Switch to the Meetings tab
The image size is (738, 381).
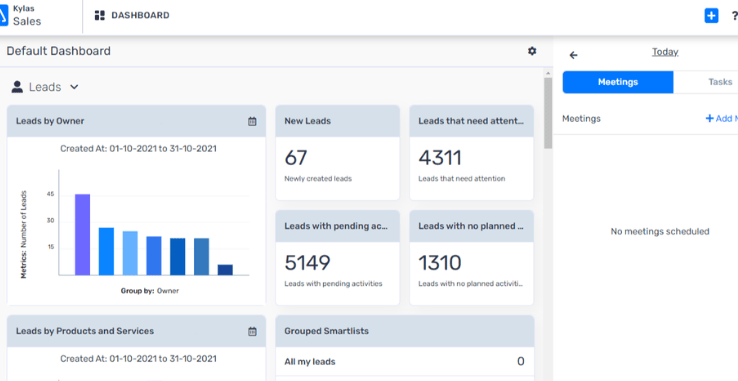pyautogui.click(x=618, y=82)
